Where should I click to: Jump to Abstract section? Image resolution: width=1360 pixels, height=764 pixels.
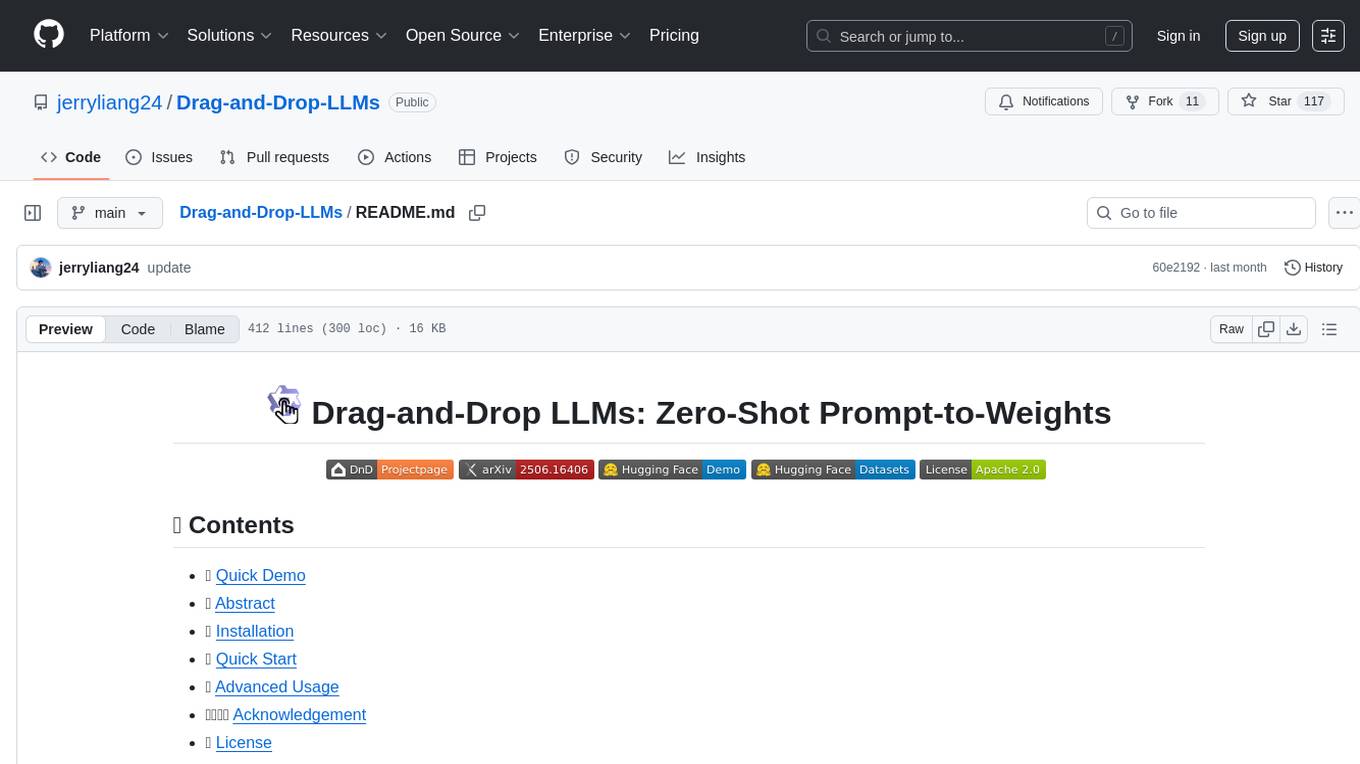pyautogui.click(x=245, y=603)
